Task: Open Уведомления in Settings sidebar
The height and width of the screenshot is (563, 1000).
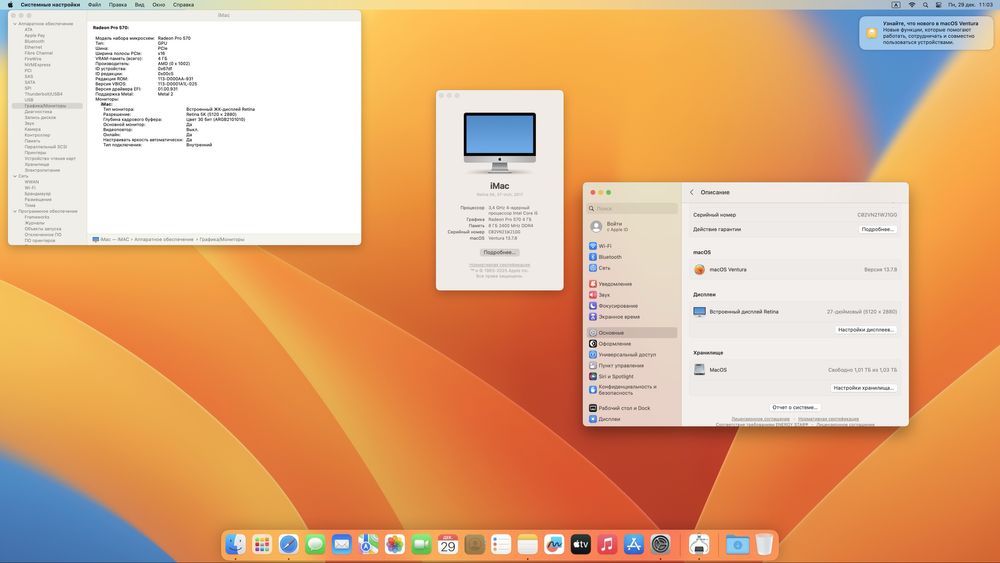Action: (x=632, y=284)
